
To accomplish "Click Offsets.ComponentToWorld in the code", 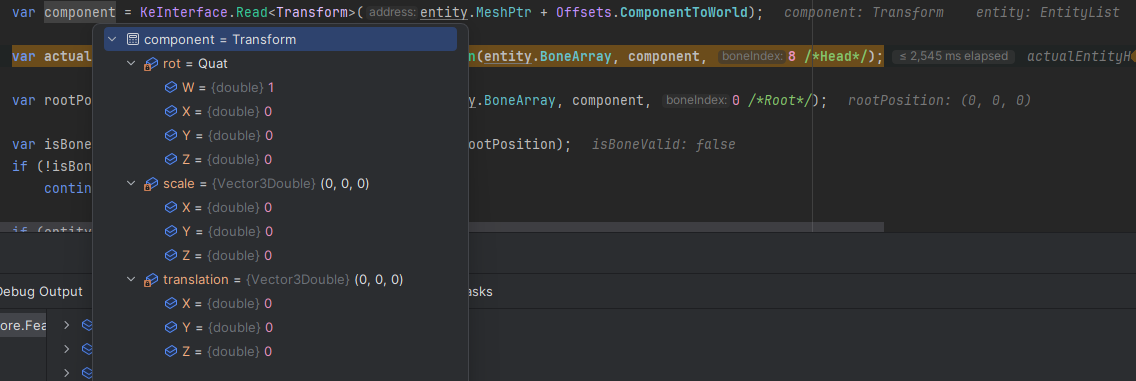I will coord(652,12).
